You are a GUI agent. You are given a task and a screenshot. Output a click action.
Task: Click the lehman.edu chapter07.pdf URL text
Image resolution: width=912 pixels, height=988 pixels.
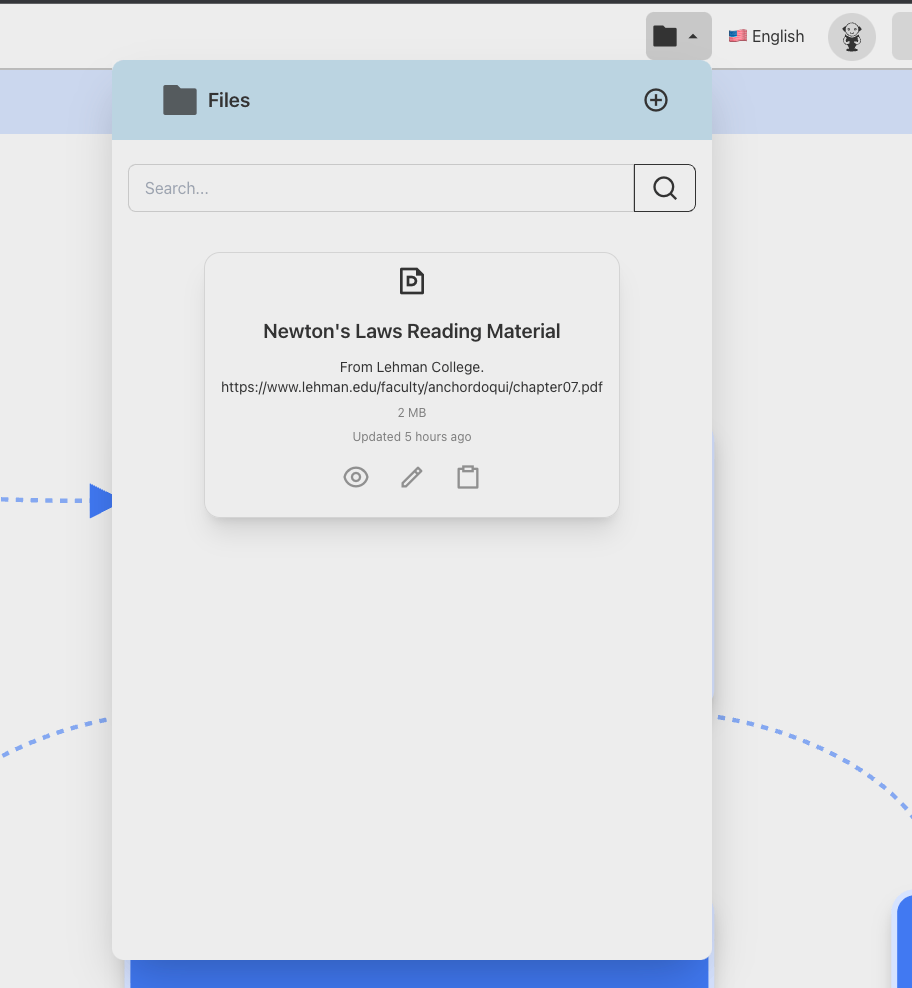point(412,387)
